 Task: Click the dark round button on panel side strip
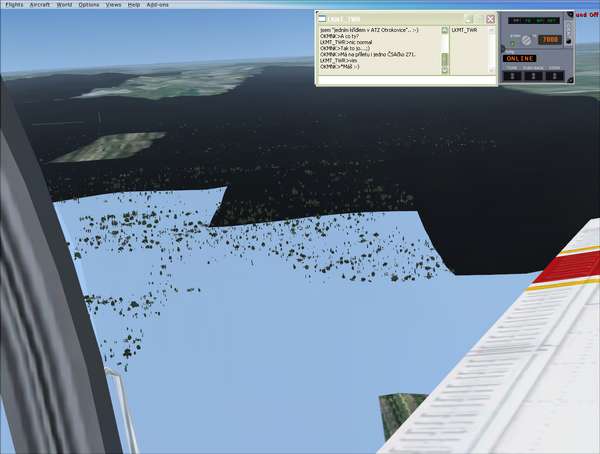[x=569, y=41]
